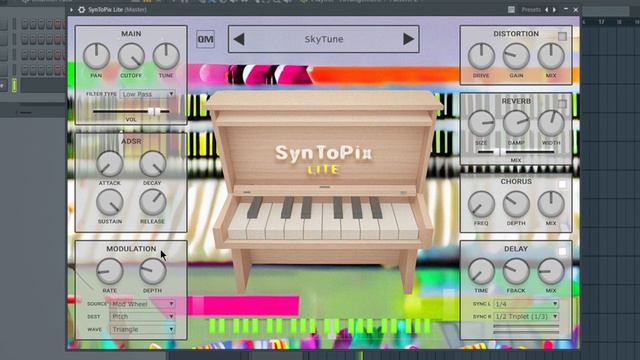Go to previous preset with left arrow
This screenshot has width=640, height=360.
coord(239,39)
